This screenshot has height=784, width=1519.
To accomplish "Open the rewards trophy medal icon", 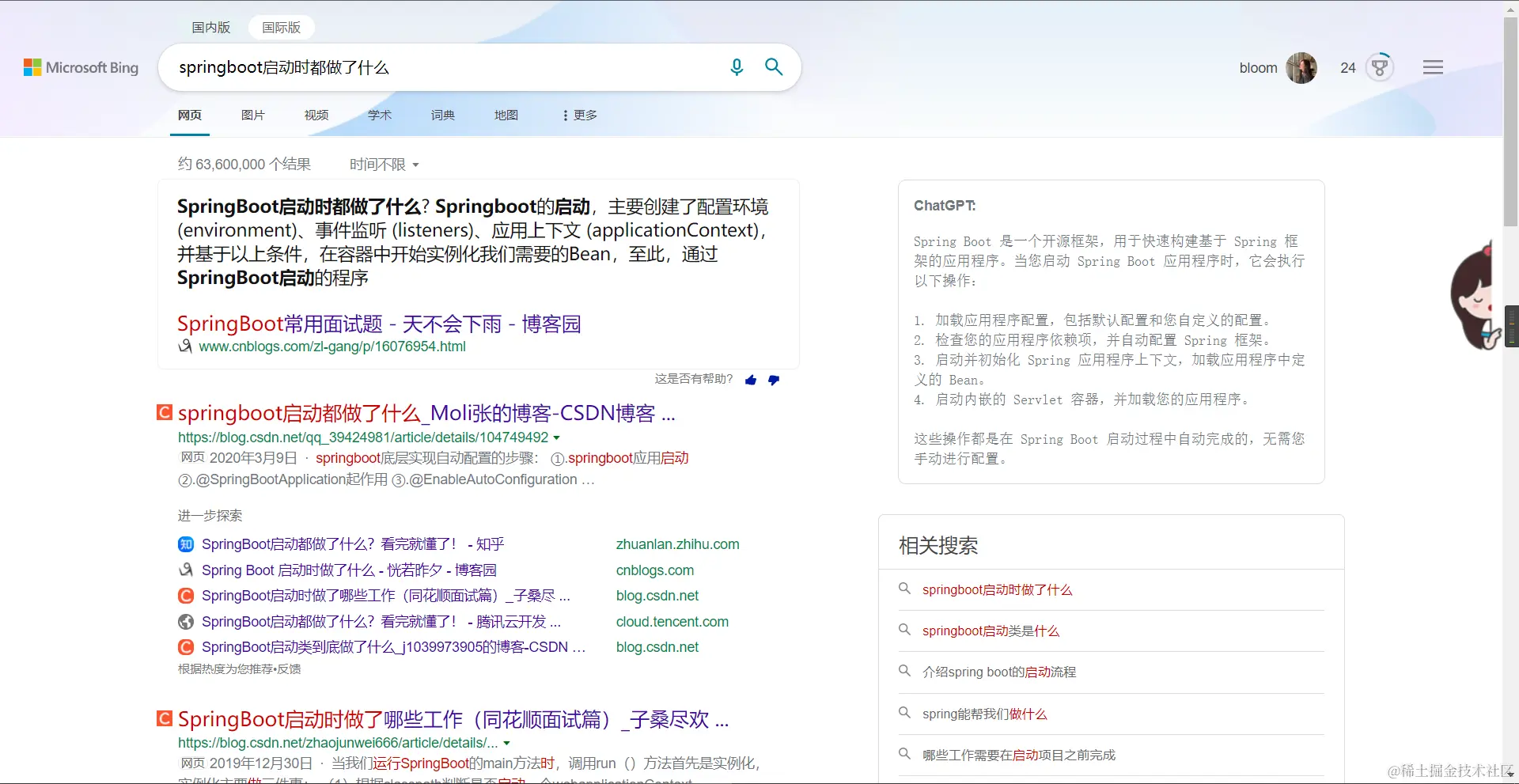I will [x=1380, y=68].
